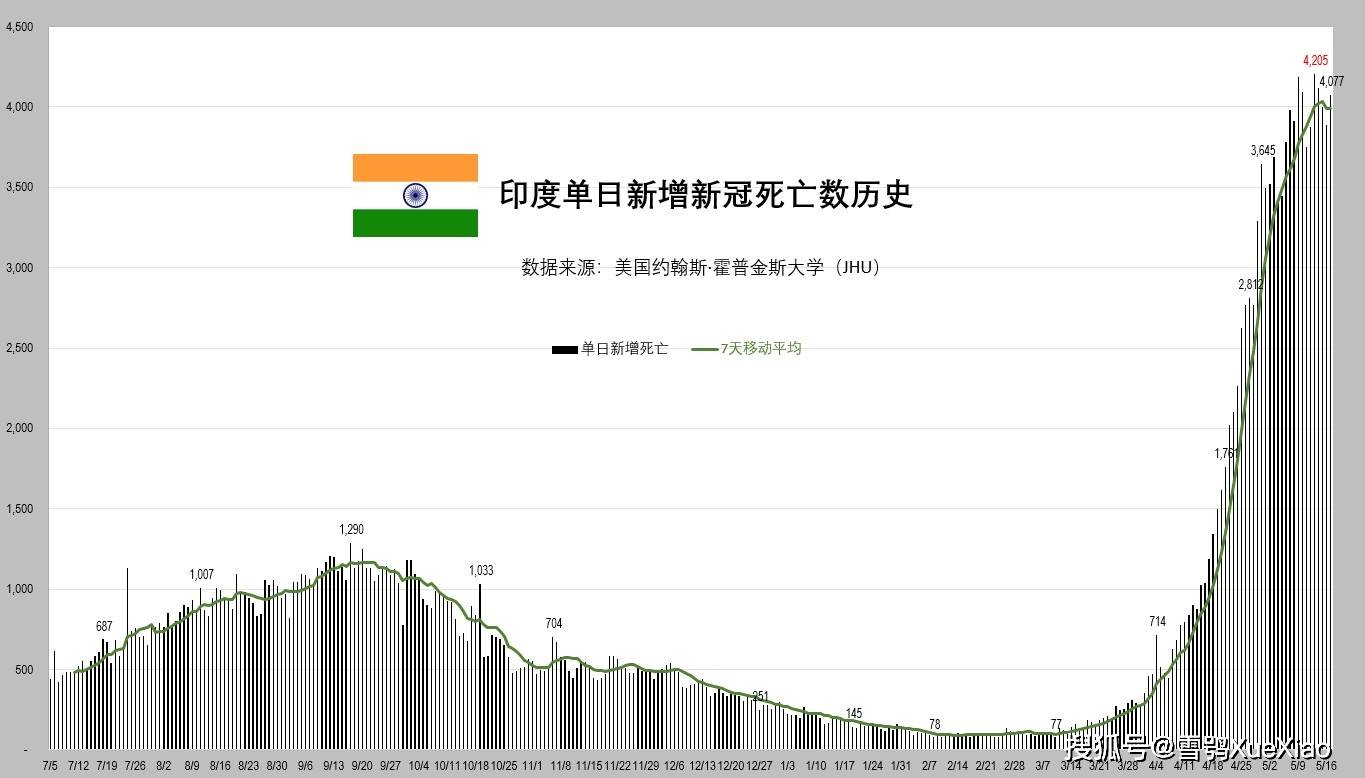Click the data label '145'
Screen dimensions: 1365x778
854,714
